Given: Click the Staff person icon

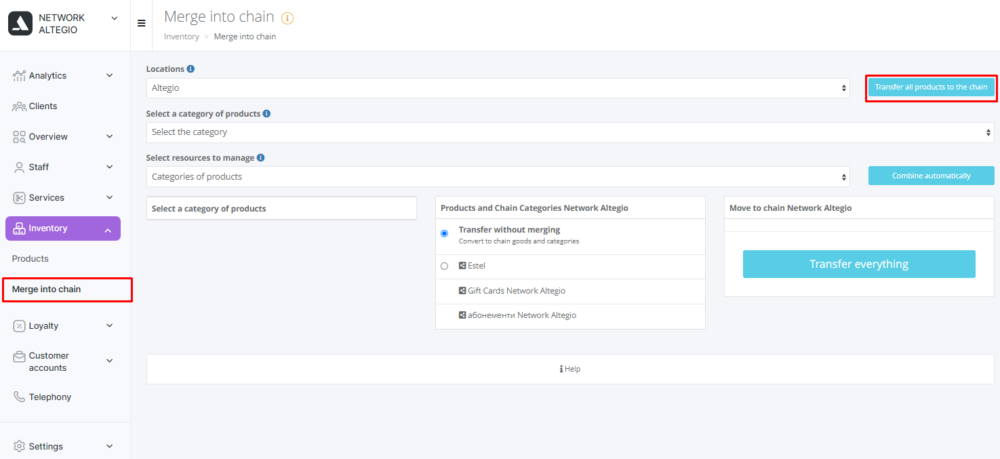Looking at the screenshot, I should (19, 167).
